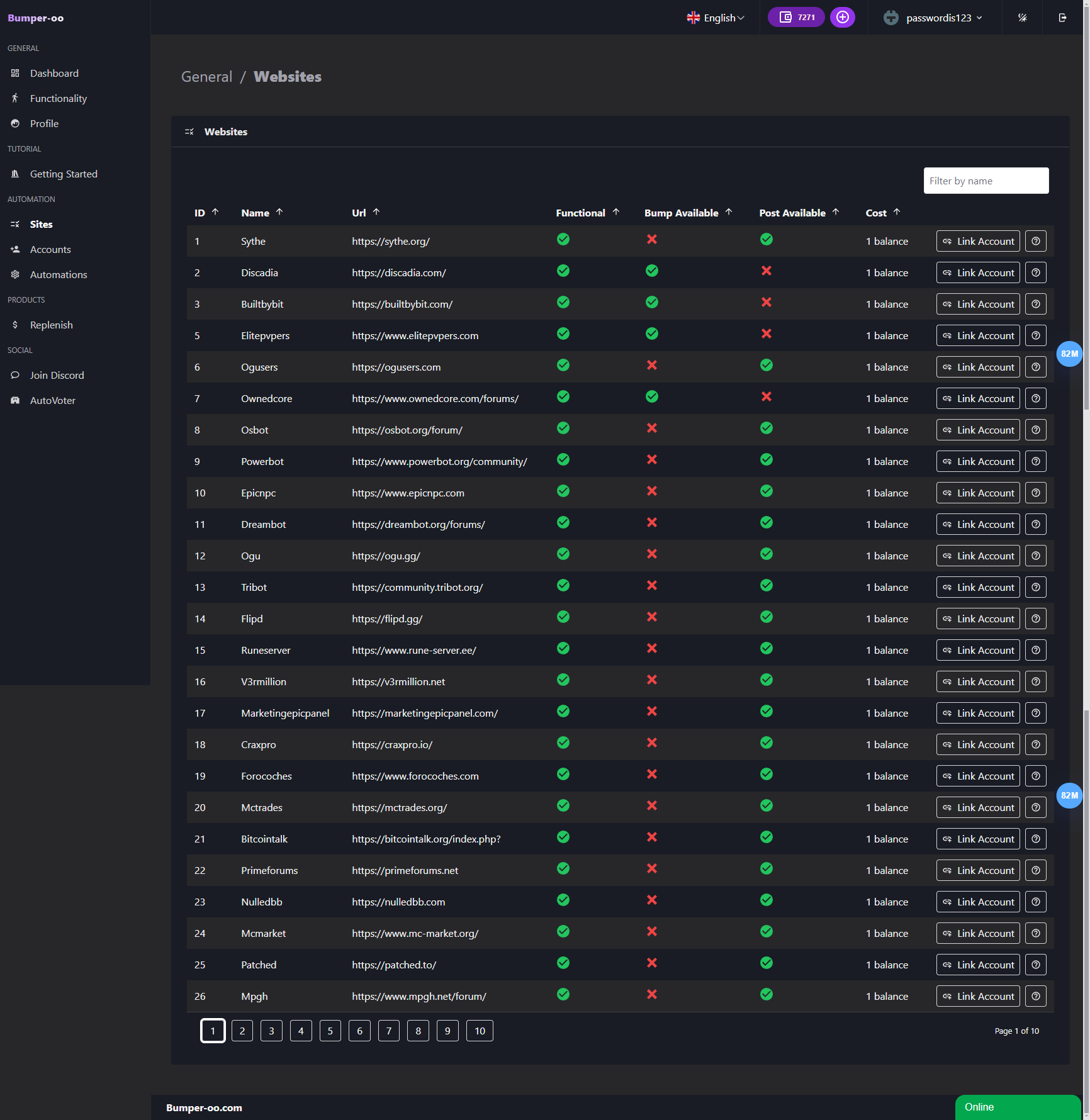Open help icon for Primeforums row

[x=1036, y=870]
